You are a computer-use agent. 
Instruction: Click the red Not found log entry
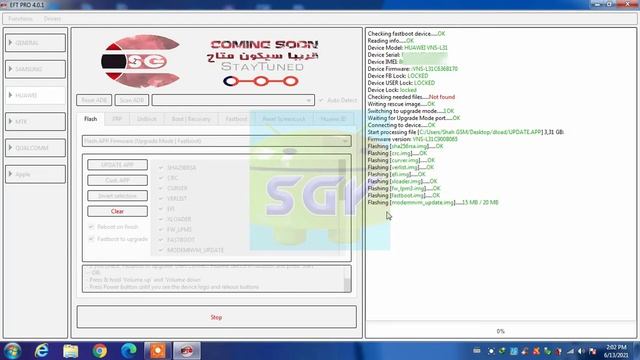442,97
